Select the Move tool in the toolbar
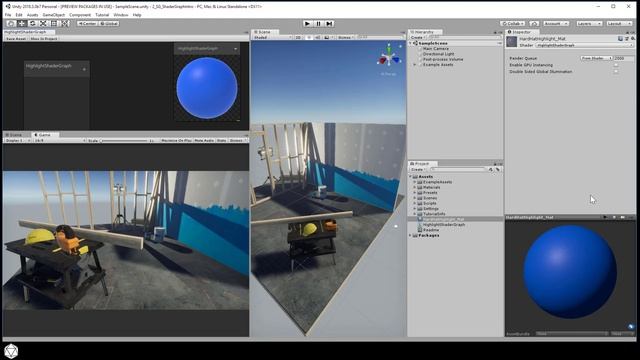The width and height of the screenshot is (640, 360). point(22,24)
